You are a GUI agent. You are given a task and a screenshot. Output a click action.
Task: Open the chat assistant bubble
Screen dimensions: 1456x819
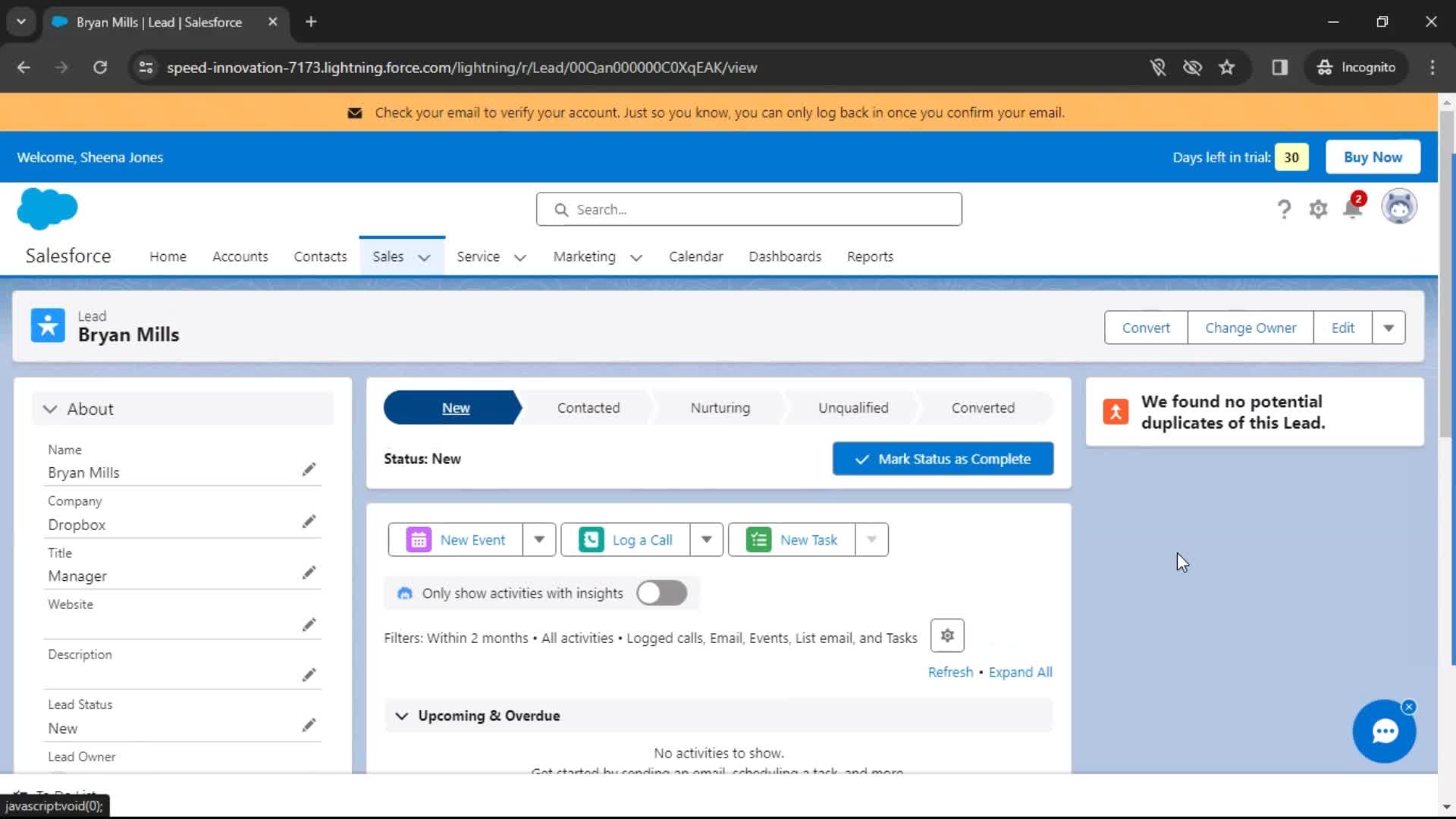click(1385, 732)
